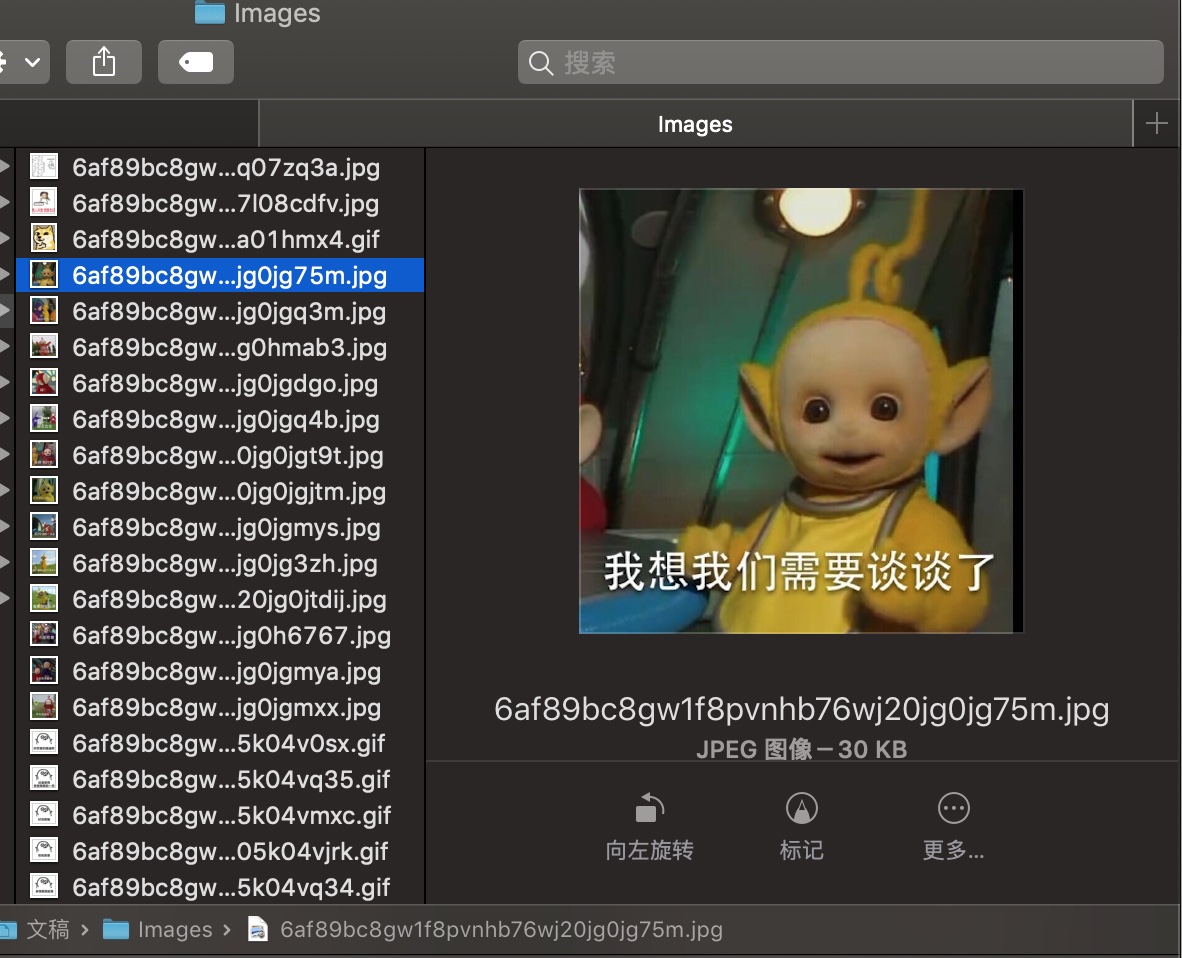Select file 6af89bc8gw...jg0jgmxx.jpg
The image size is (1182, 958).
point(219,707)
